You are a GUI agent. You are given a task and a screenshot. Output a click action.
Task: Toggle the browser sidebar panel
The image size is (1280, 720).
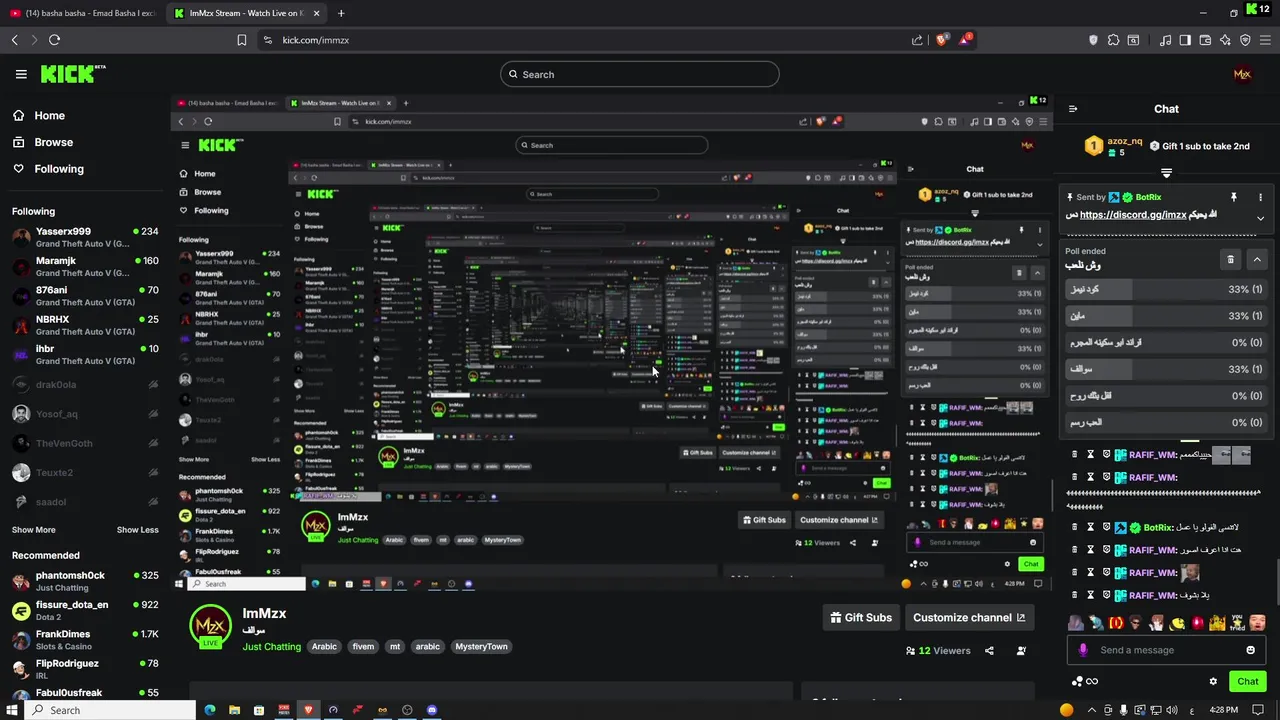(1185, 40)
